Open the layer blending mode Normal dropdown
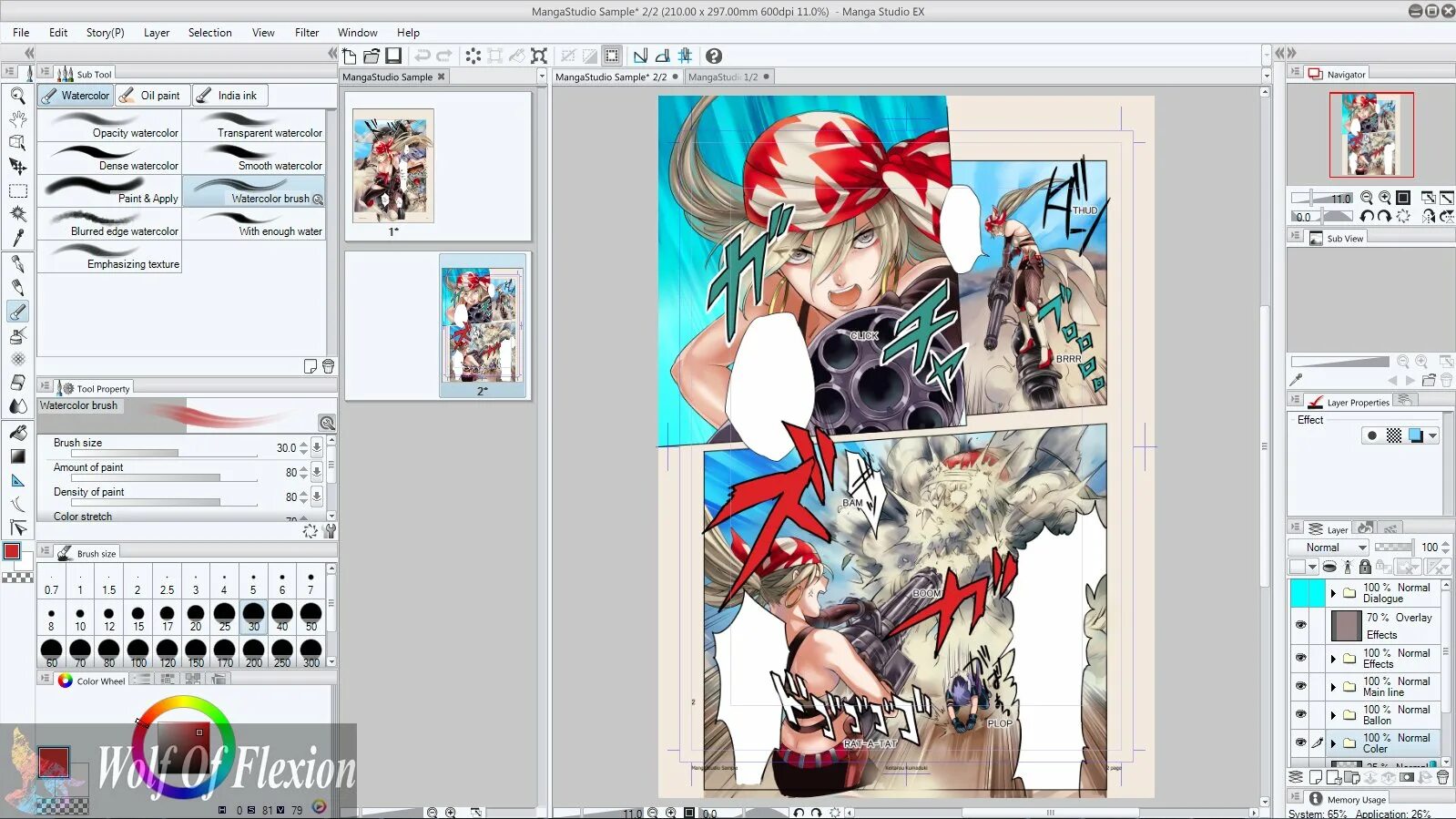The height and width of the screenshot is (819, 1456). [1329, 548]
